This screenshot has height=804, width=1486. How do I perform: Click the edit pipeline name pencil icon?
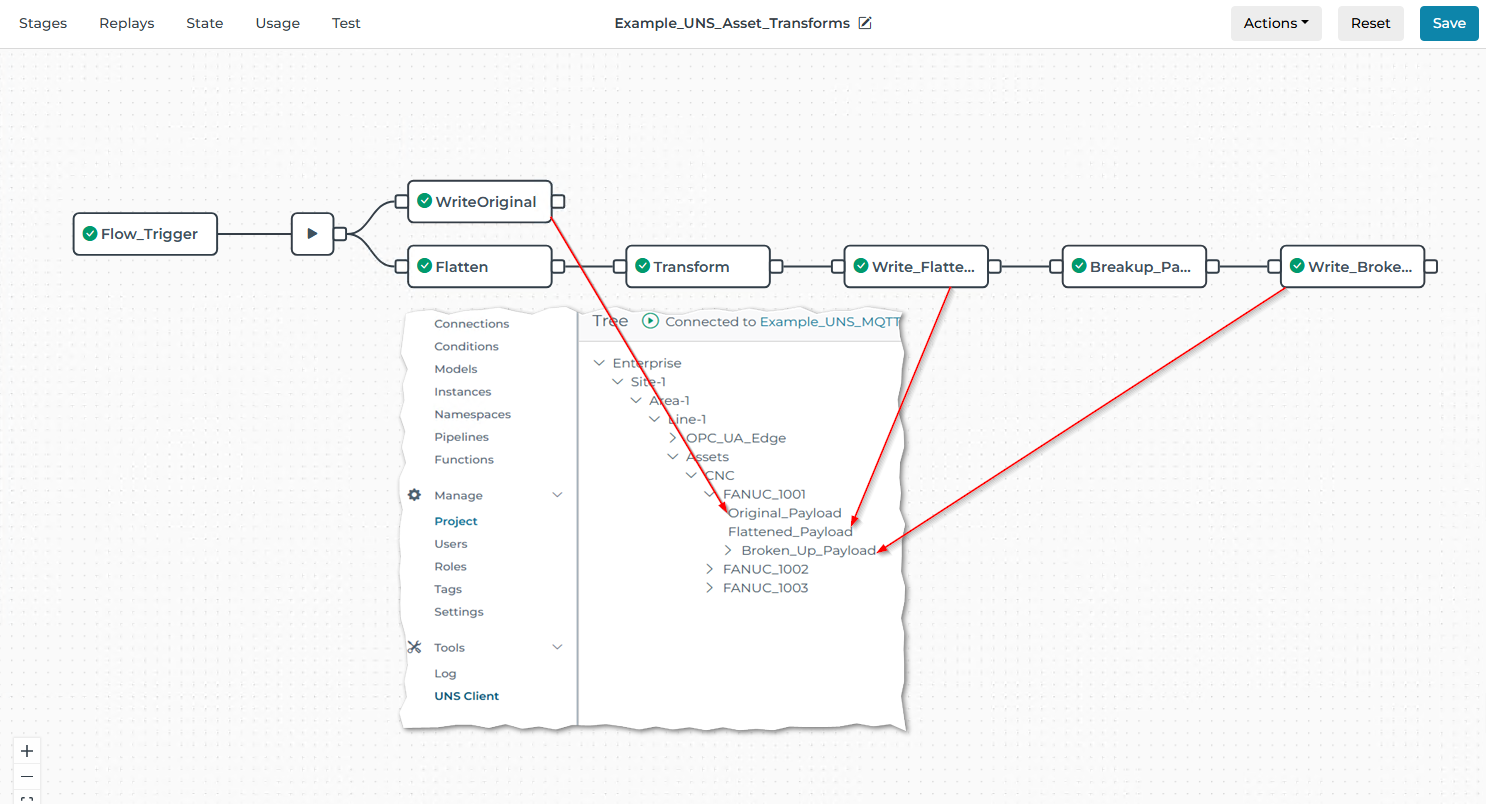coord(865,23)
